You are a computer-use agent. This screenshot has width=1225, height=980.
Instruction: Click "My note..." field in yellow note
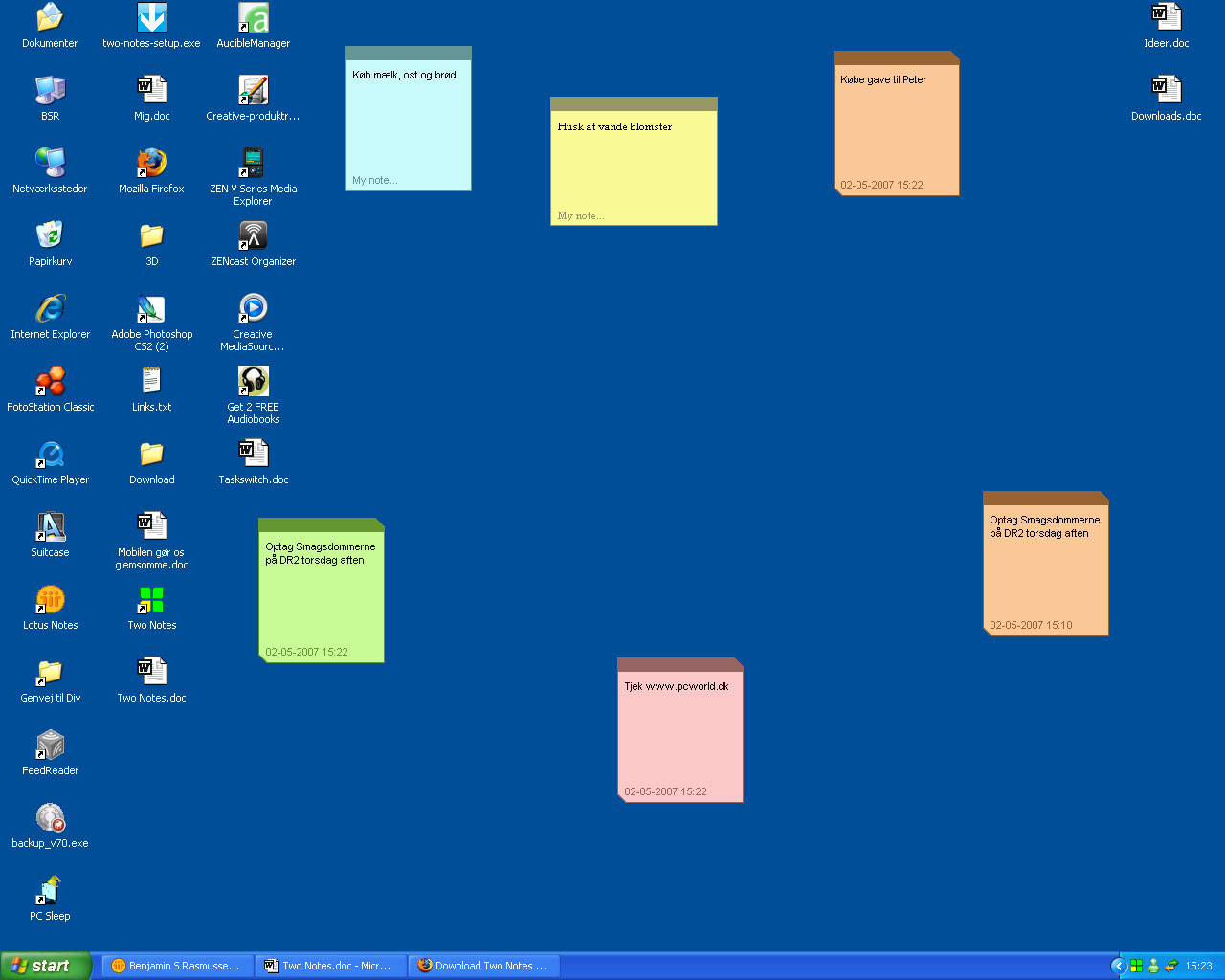581,216
